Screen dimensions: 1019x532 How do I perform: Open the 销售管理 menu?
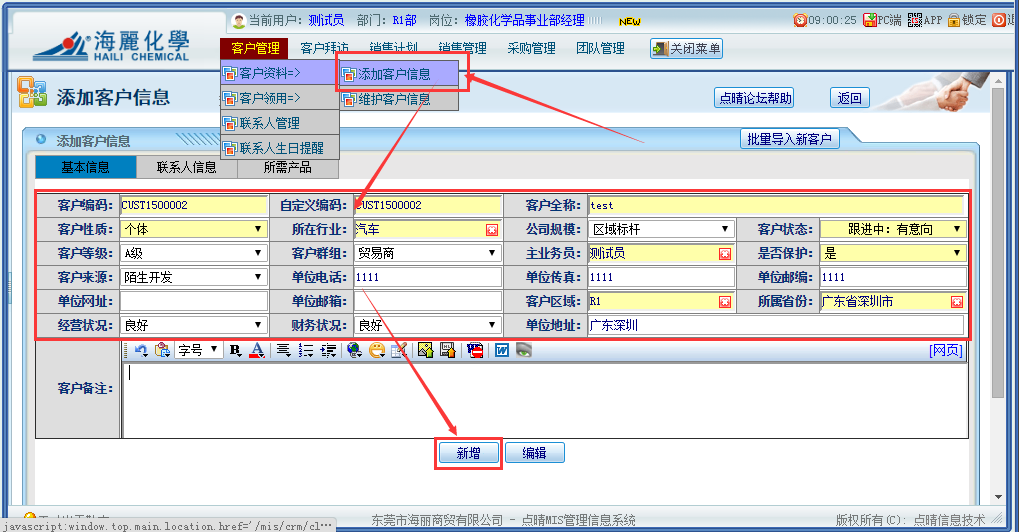coord(462,48)
